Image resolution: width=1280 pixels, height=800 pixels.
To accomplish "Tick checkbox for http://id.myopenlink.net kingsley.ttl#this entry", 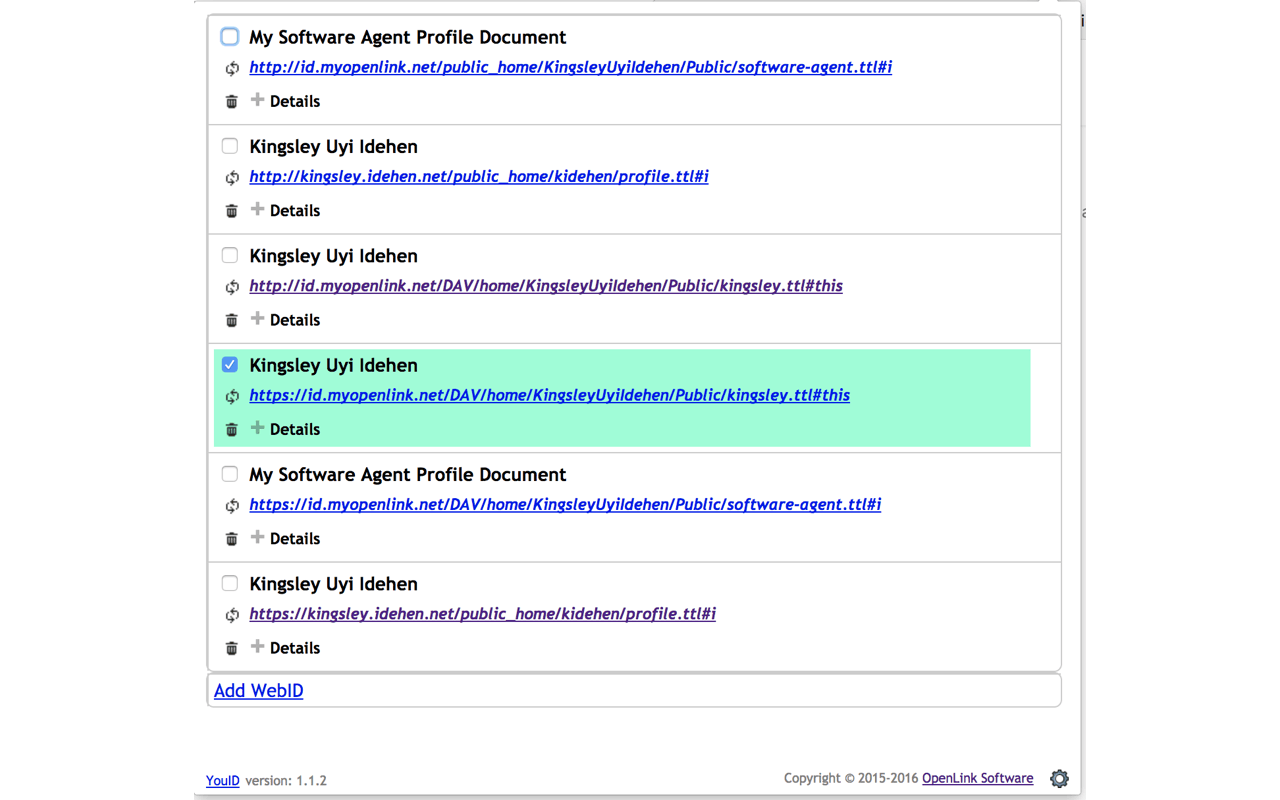I will (x=230, y=255).
